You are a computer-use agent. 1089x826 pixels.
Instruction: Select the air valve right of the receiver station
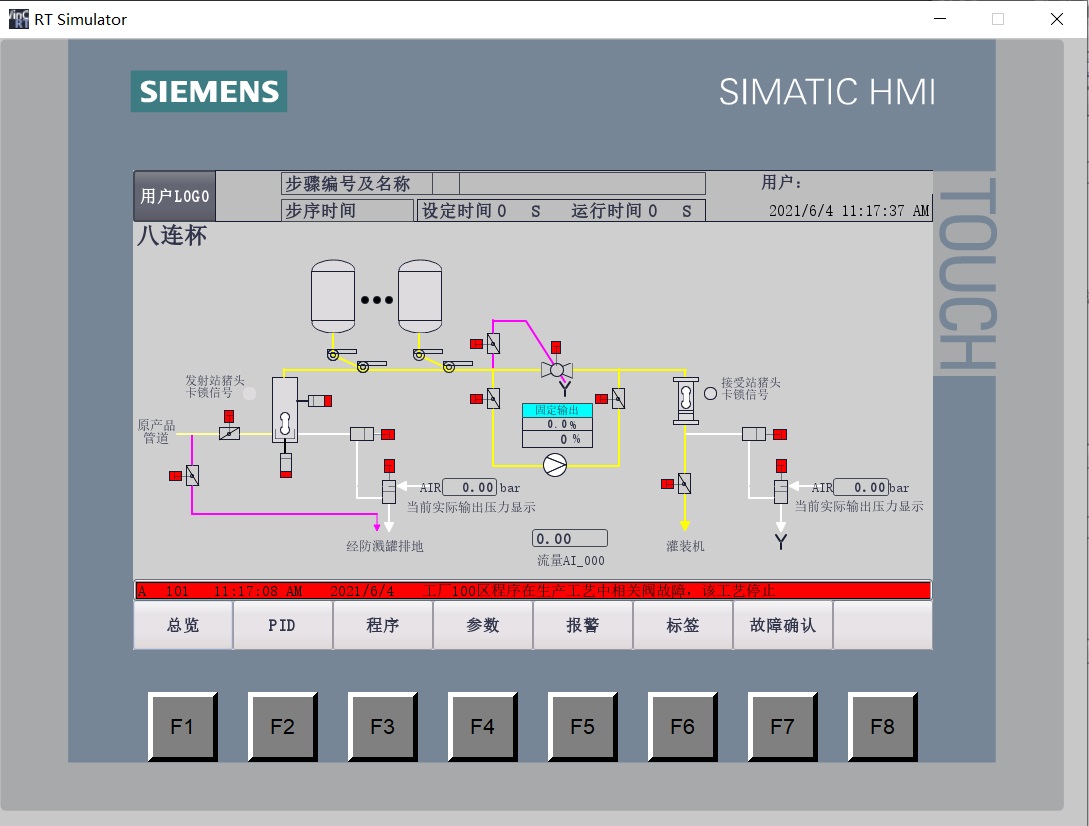click(x=754, y=434)
